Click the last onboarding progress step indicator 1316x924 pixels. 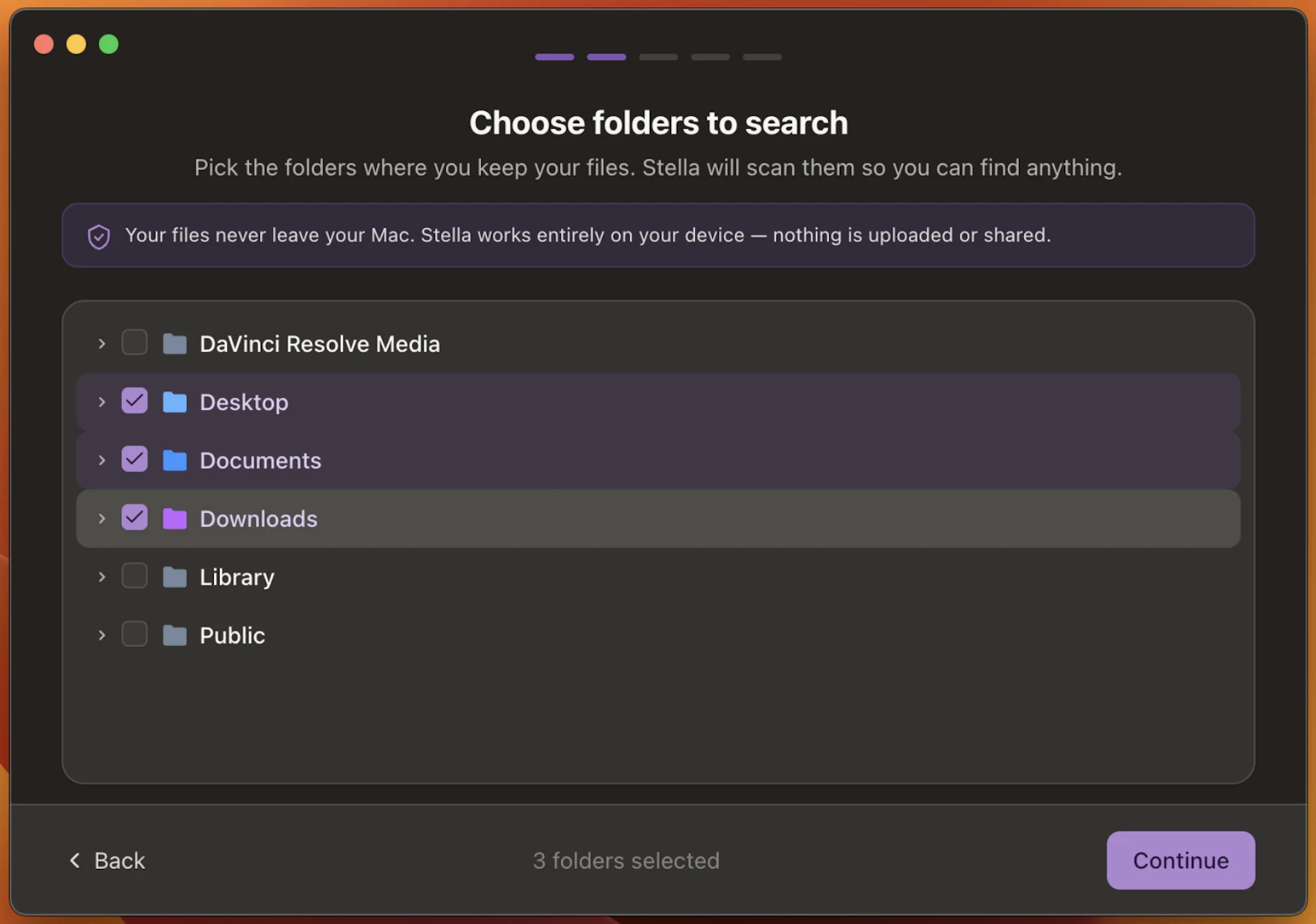[x=762, y=57]
